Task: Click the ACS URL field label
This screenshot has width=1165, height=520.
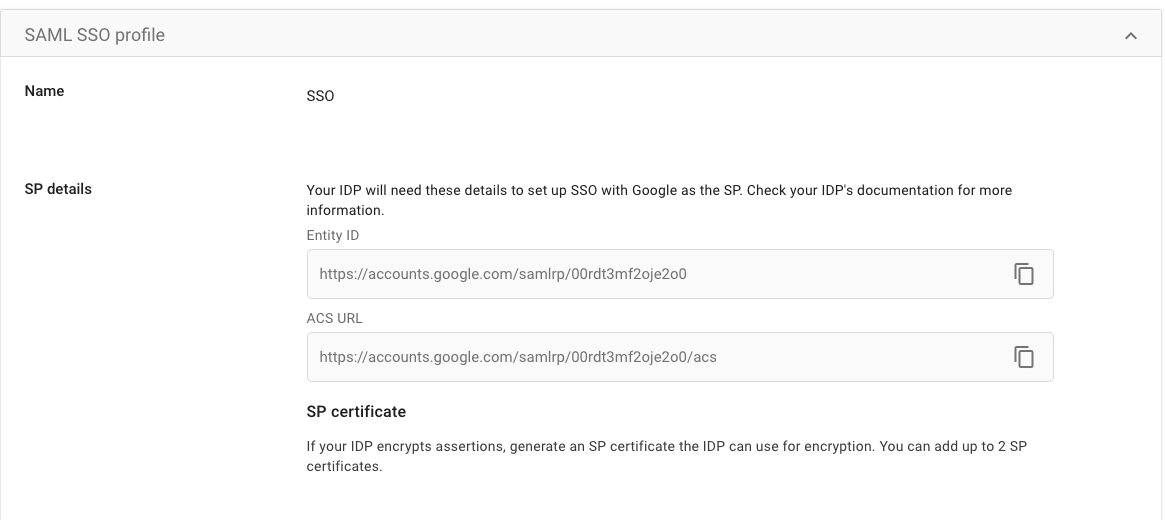Action: click(334, 318)
